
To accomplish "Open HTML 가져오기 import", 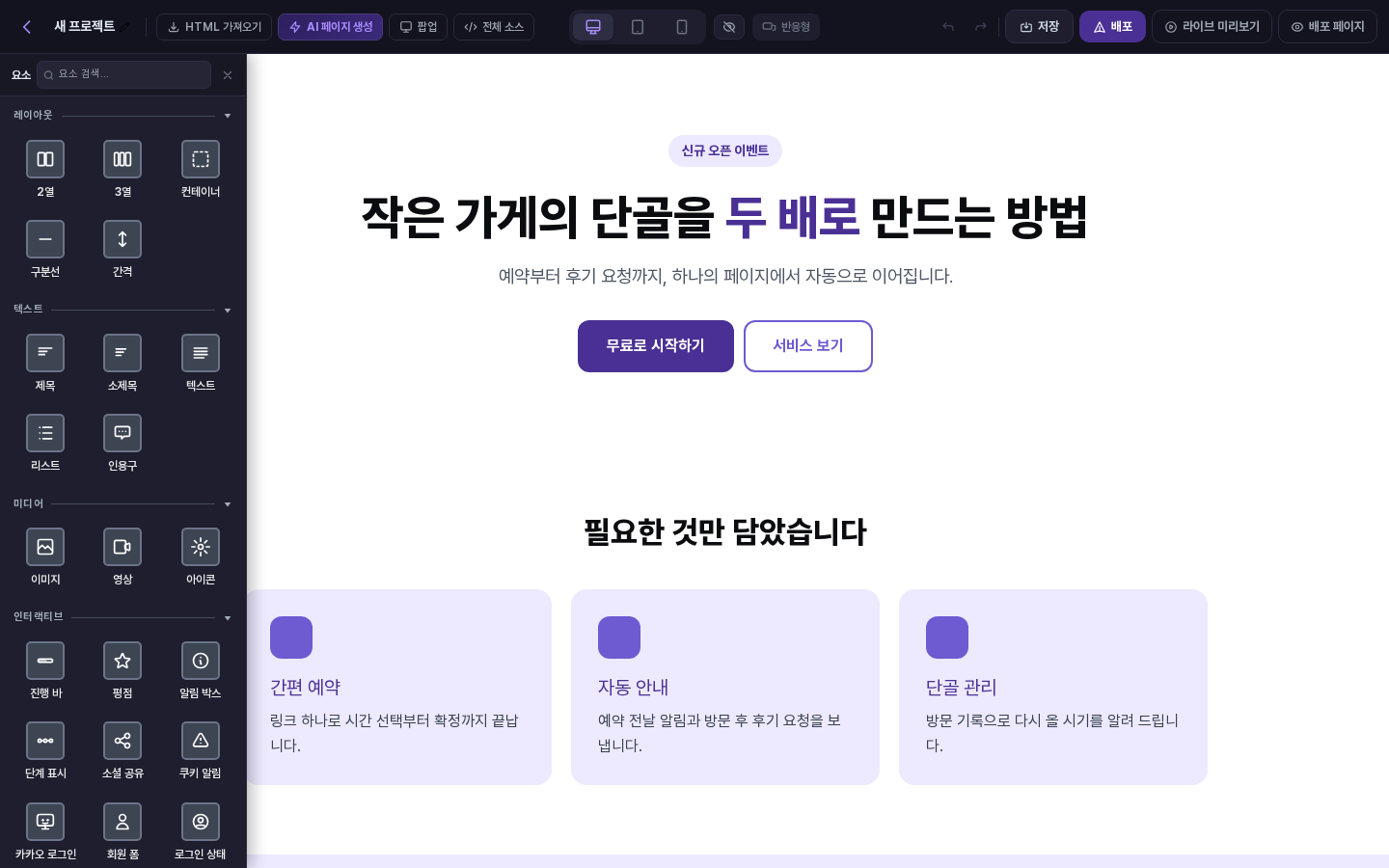I will [214, 27].
